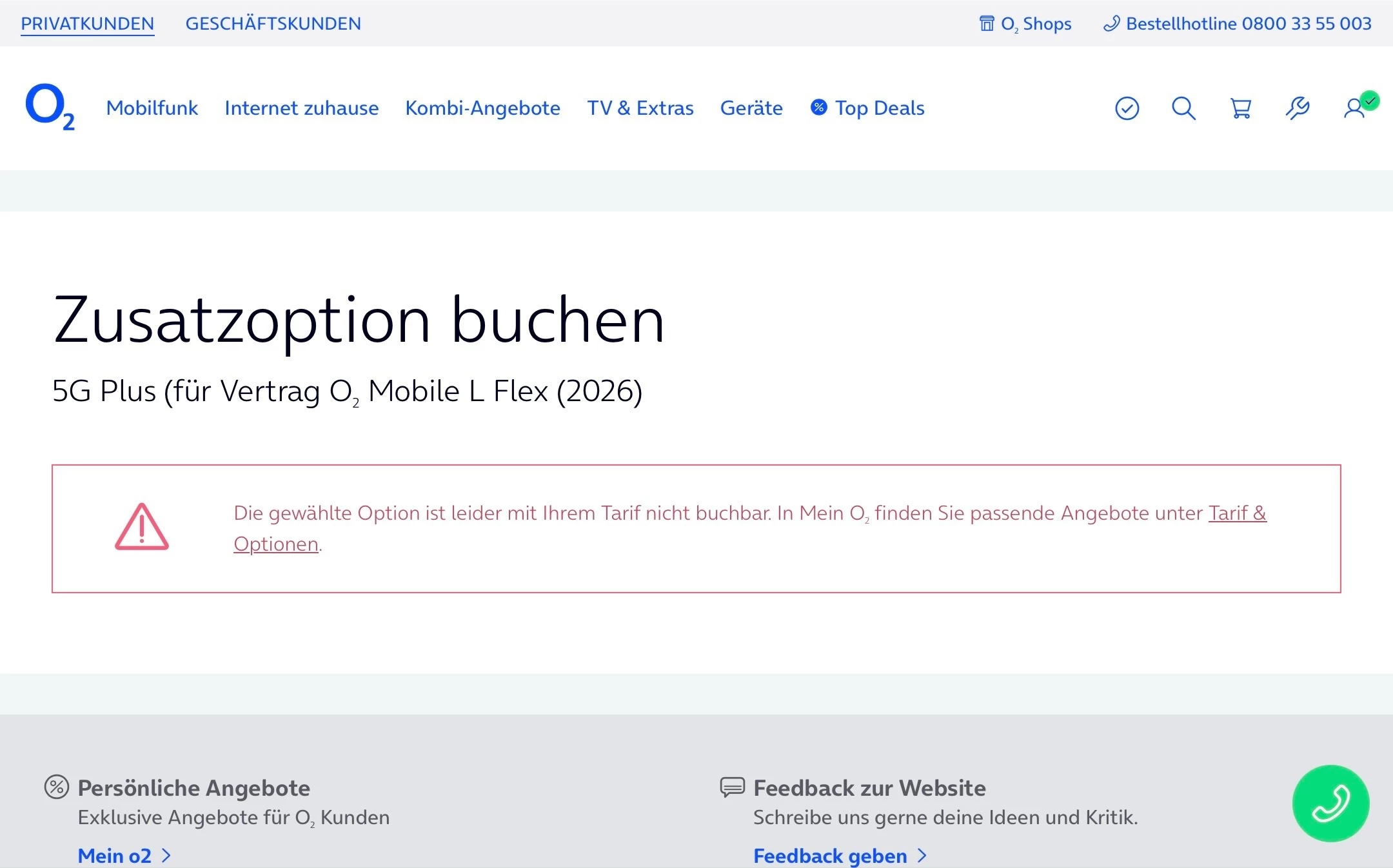Image resolution: width=1393 pixels, height=868 pixels.
Task: Click the text Schreibe uns gerne deine Ideen
Action: coord(945,818)
